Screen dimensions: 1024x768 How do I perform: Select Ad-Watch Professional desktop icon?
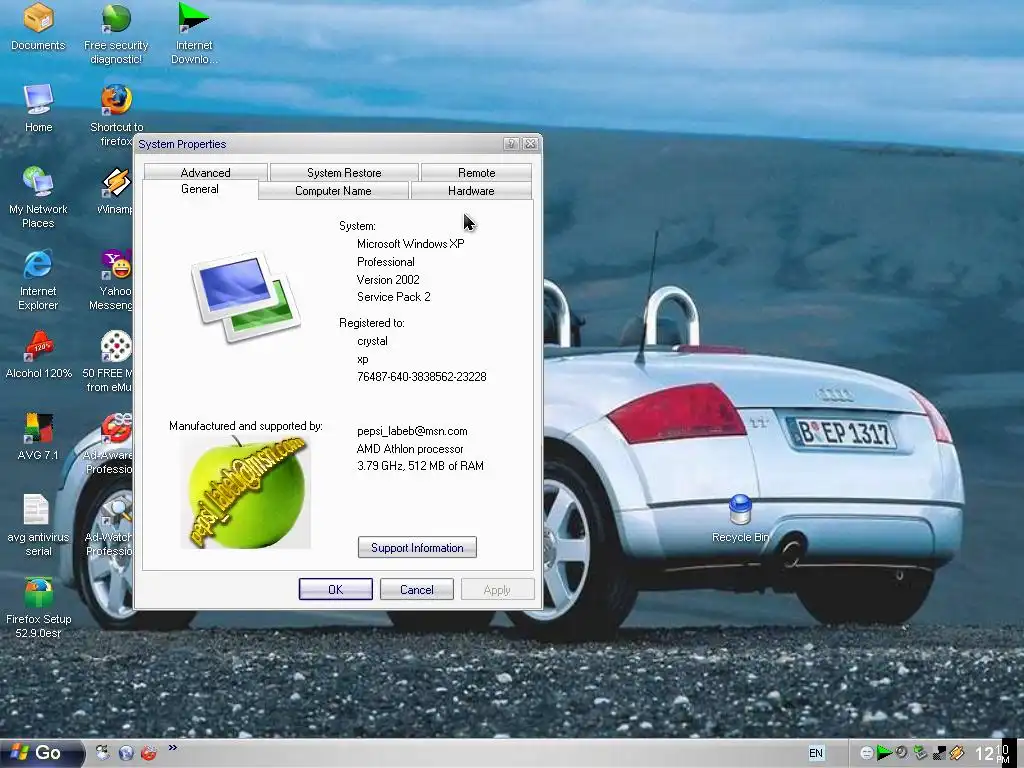[109, 525]
